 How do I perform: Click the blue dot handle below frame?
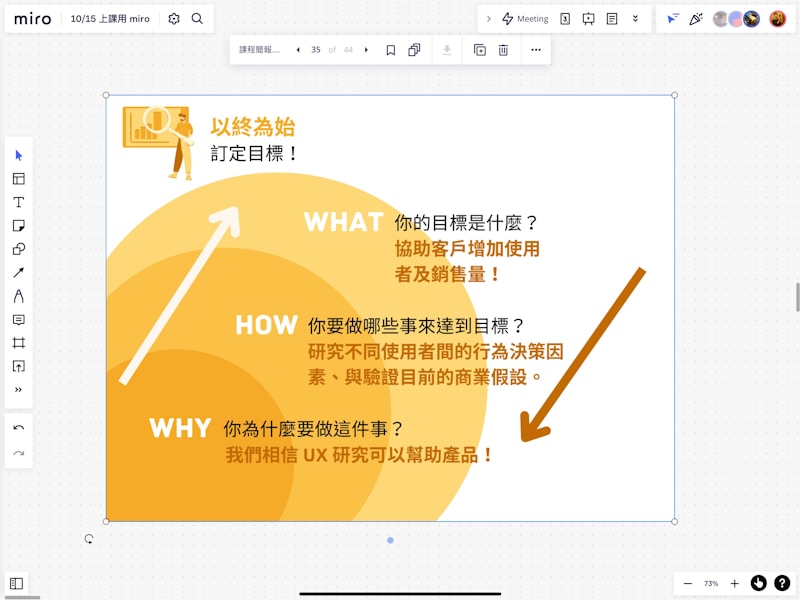click(390, 540)
